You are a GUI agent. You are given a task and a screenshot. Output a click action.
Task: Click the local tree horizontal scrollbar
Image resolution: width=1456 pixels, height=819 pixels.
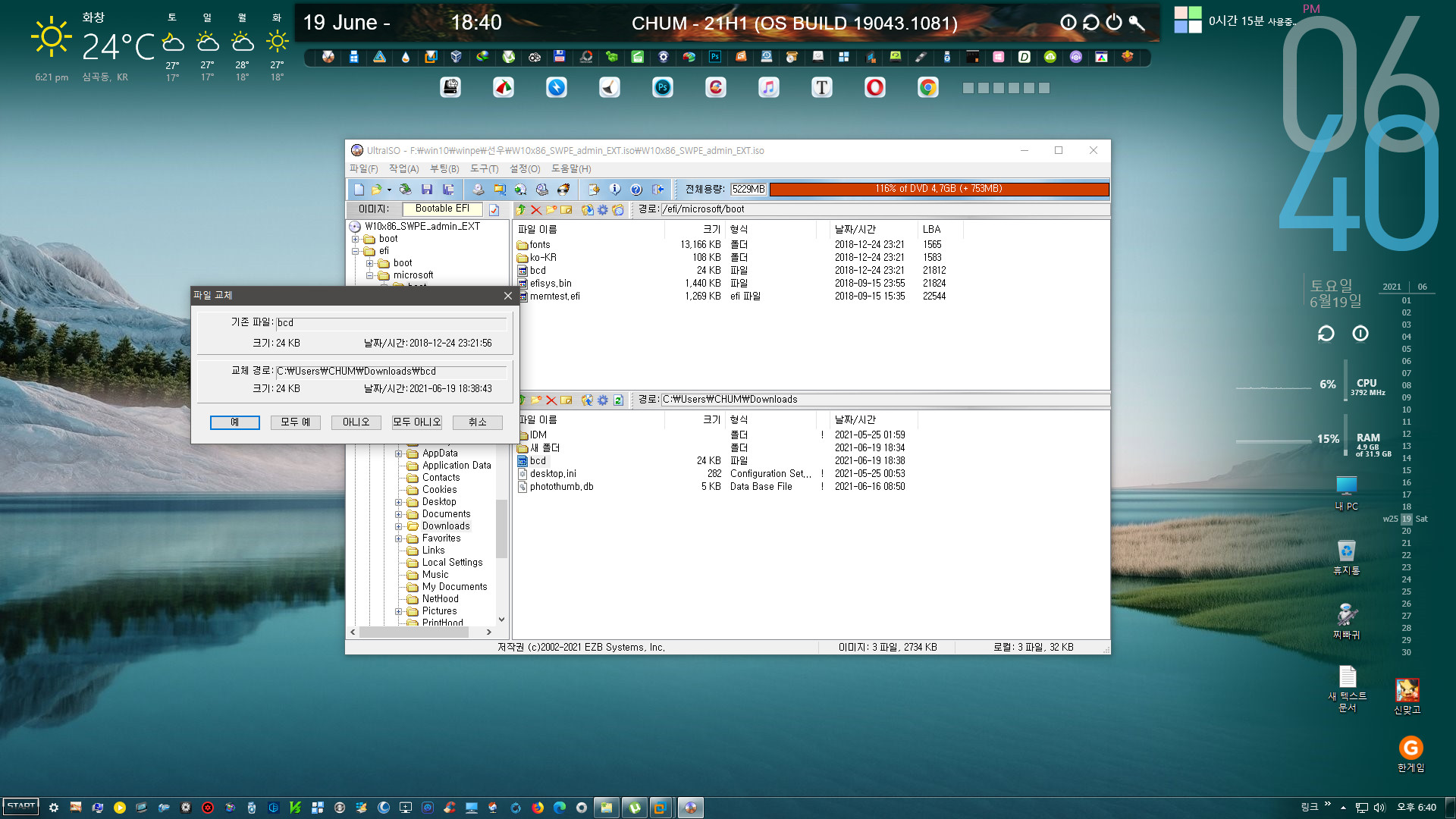point(413,632)
